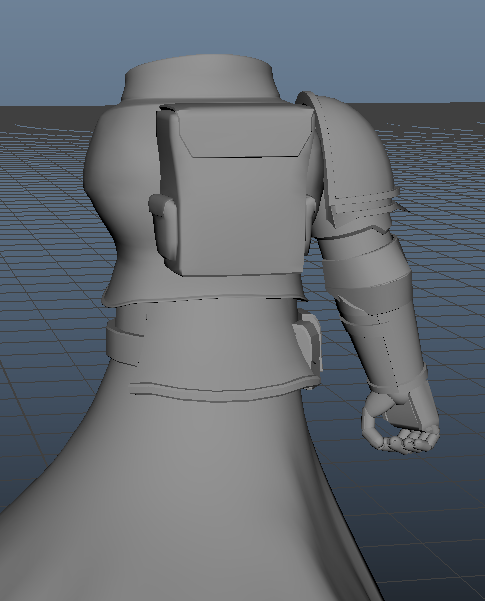This screenshot has width=485, height=601.
Task: Click the neck collar on top
Action: click(199, 79)
